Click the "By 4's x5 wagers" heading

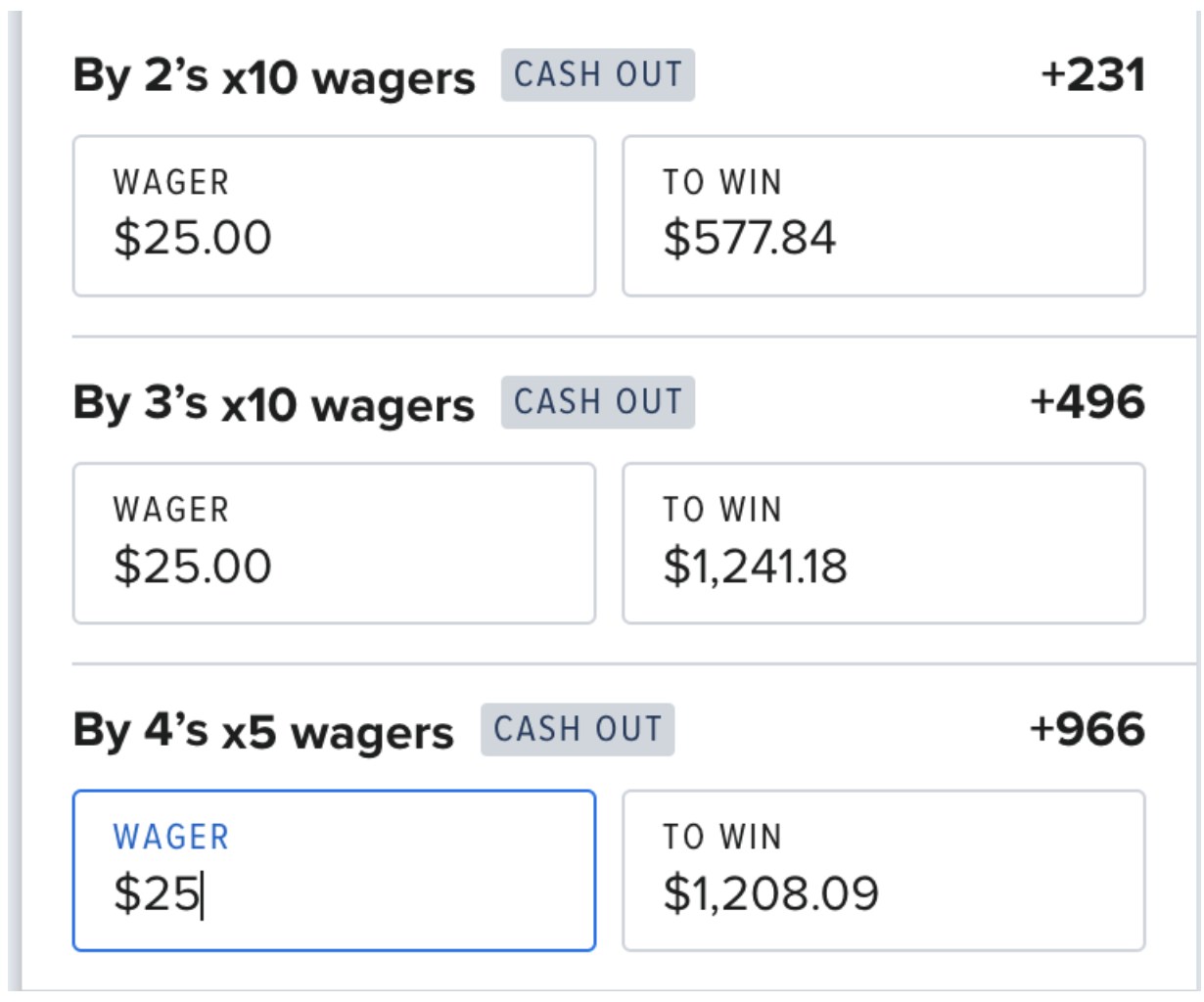pyautogui.click(x=263, y=732)
